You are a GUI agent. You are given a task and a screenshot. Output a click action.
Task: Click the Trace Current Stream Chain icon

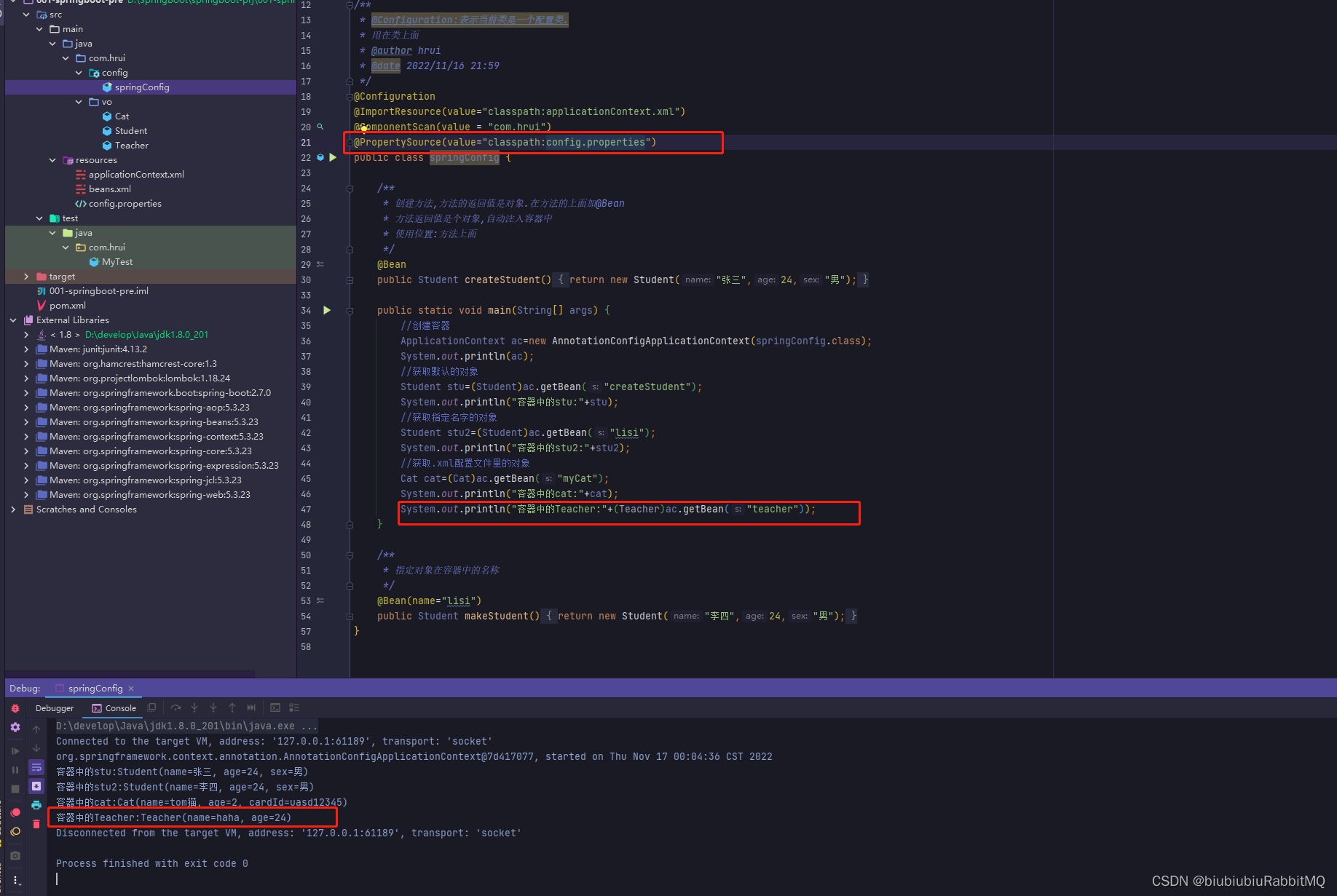tap(294, 707)
